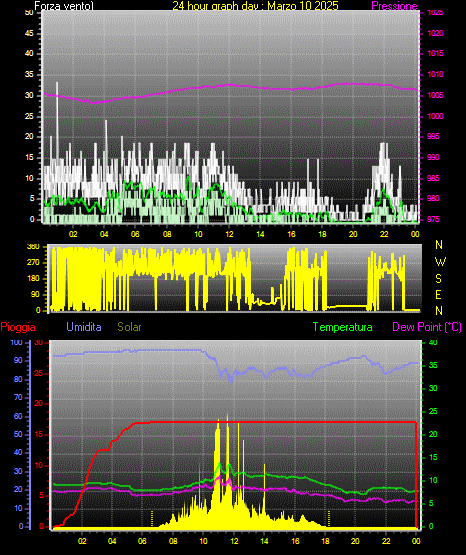Screen dimensions: 466x555
Task: Click wind direction axis value 360
Action: (x=33, y=247)
